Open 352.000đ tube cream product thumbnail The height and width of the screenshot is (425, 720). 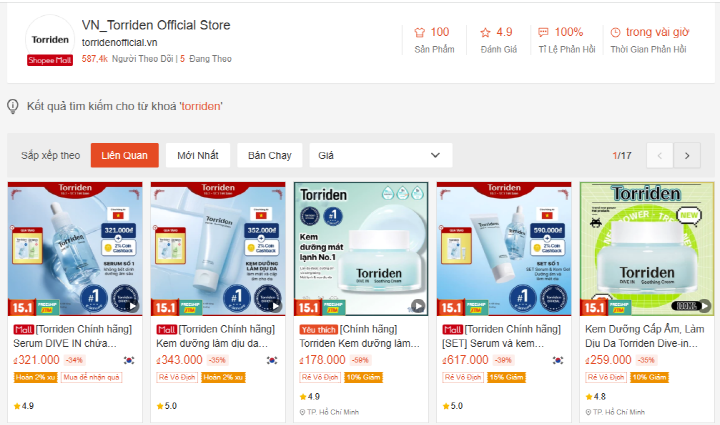(218, 249)
